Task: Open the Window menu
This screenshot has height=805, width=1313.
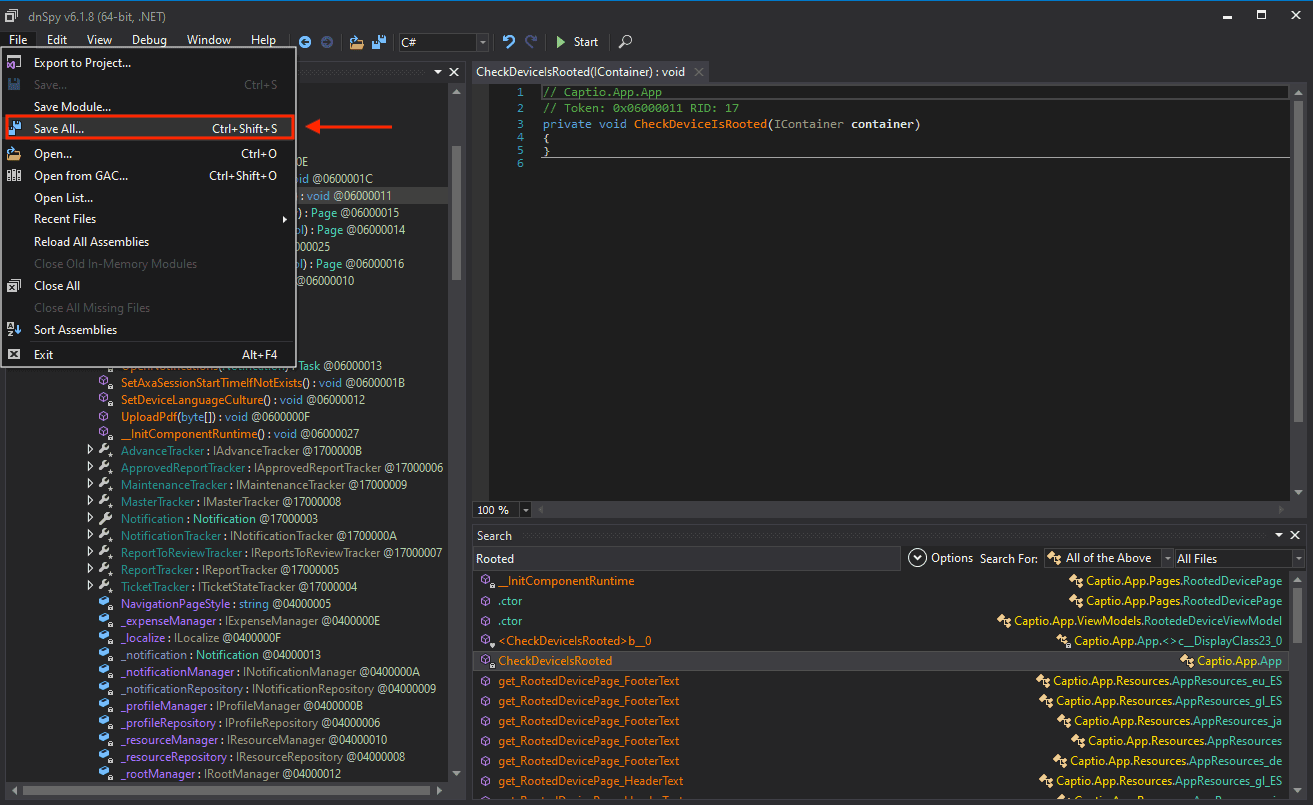Action: [209, 40]
